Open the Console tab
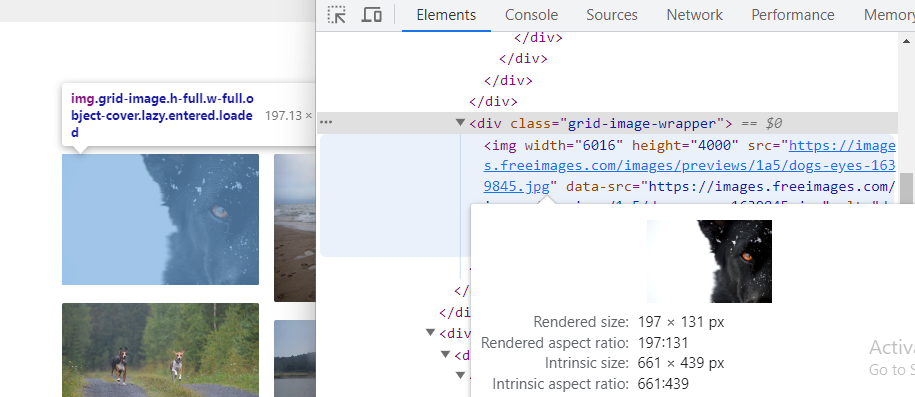915x397 pixels. coord(531,15)
